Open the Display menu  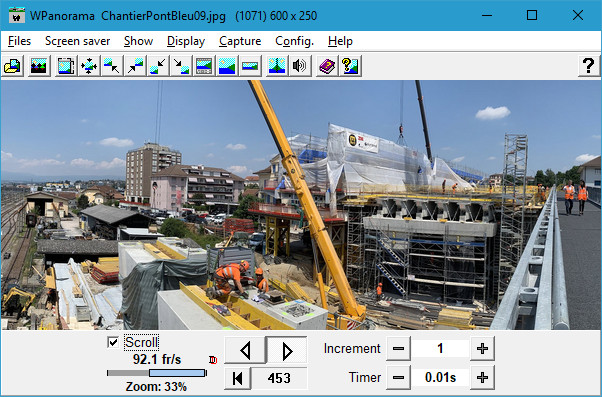pyautogui.click(x=186, y=41)
